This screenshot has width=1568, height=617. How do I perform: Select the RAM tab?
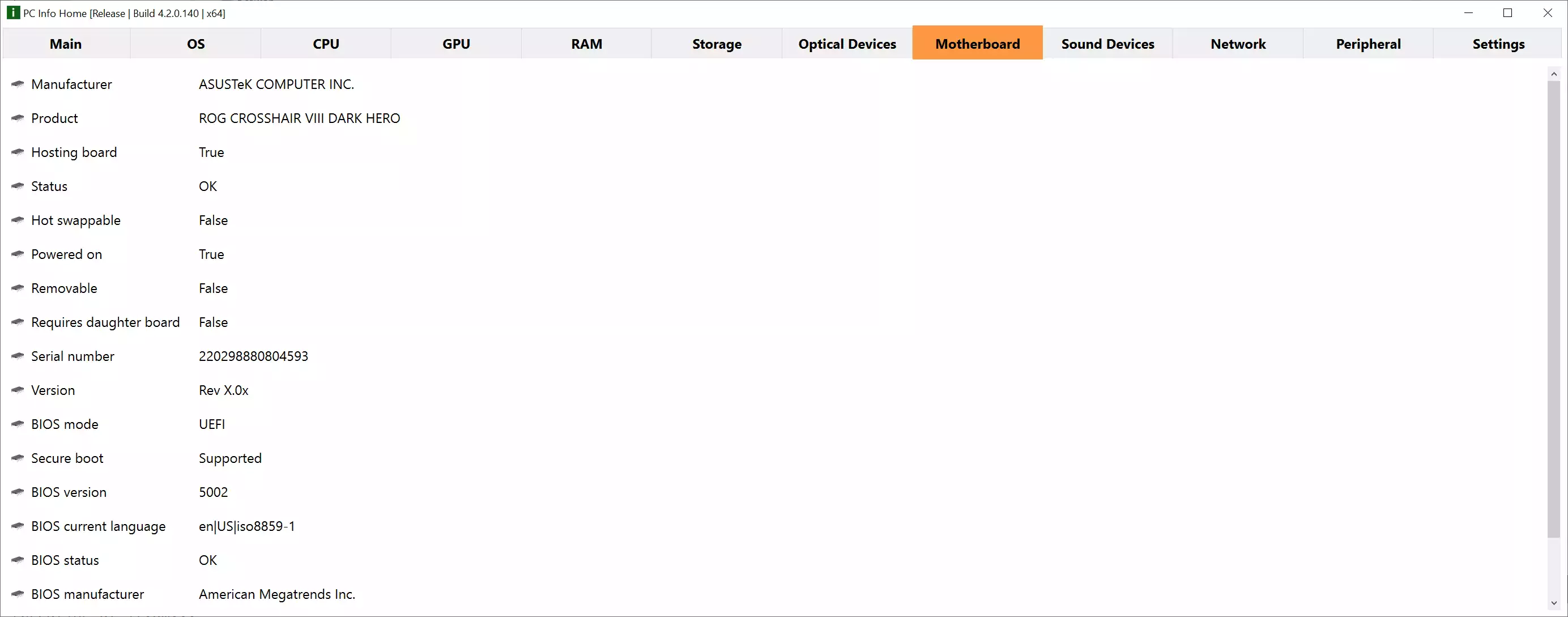587,44
